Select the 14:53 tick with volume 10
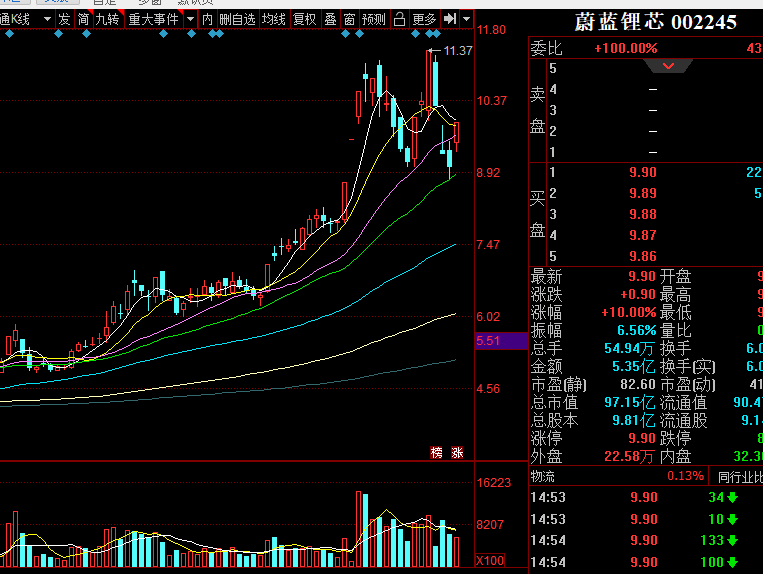 click(645, 519)
